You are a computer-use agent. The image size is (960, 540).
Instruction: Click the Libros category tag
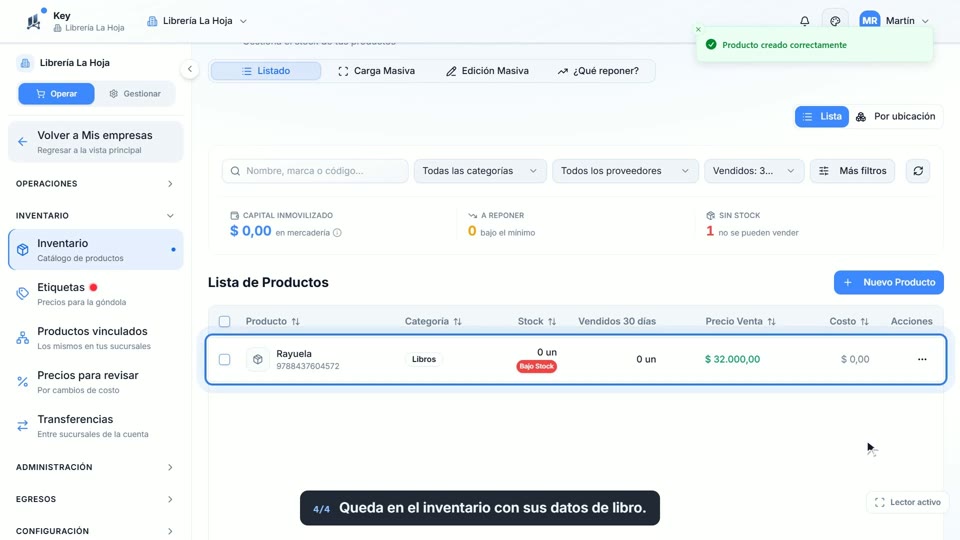click(x=424, y=359)
